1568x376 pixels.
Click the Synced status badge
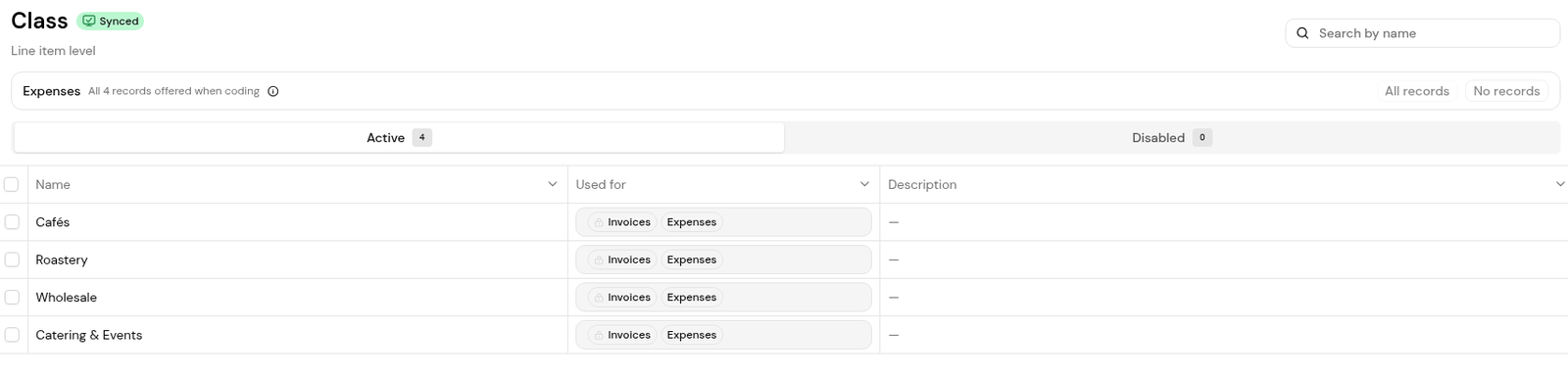[x=110, y=21]
